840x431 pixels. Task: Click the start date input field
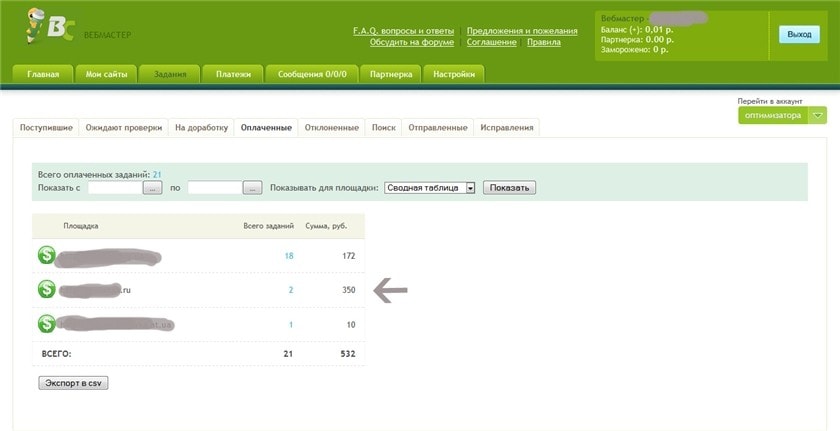[115, 188]
